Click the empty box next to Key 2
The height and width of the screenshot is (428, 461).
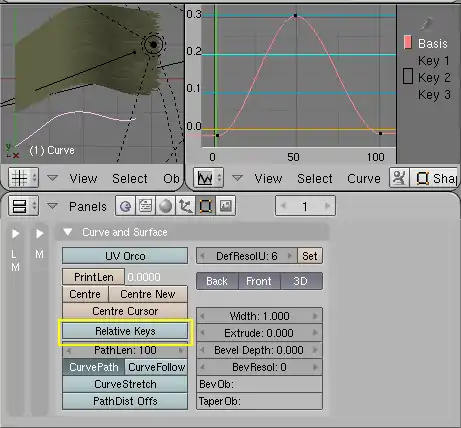408,76
